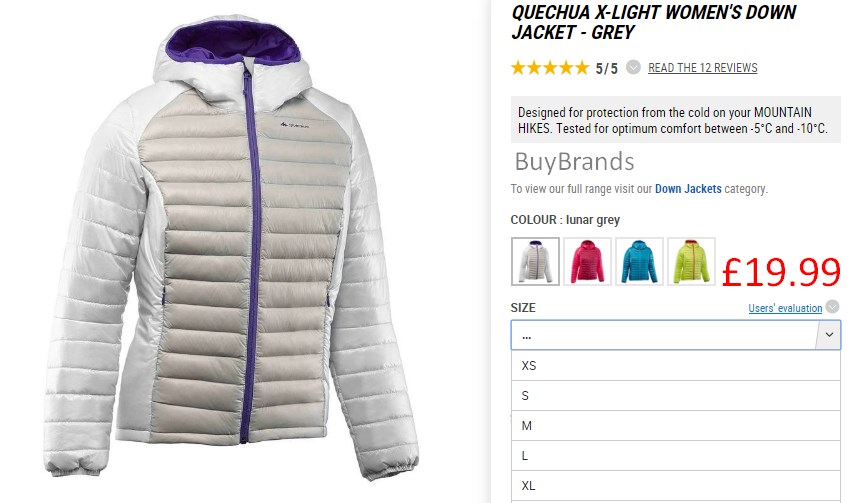Choose the pink jacket colour thumbnail

coord(587,261)
